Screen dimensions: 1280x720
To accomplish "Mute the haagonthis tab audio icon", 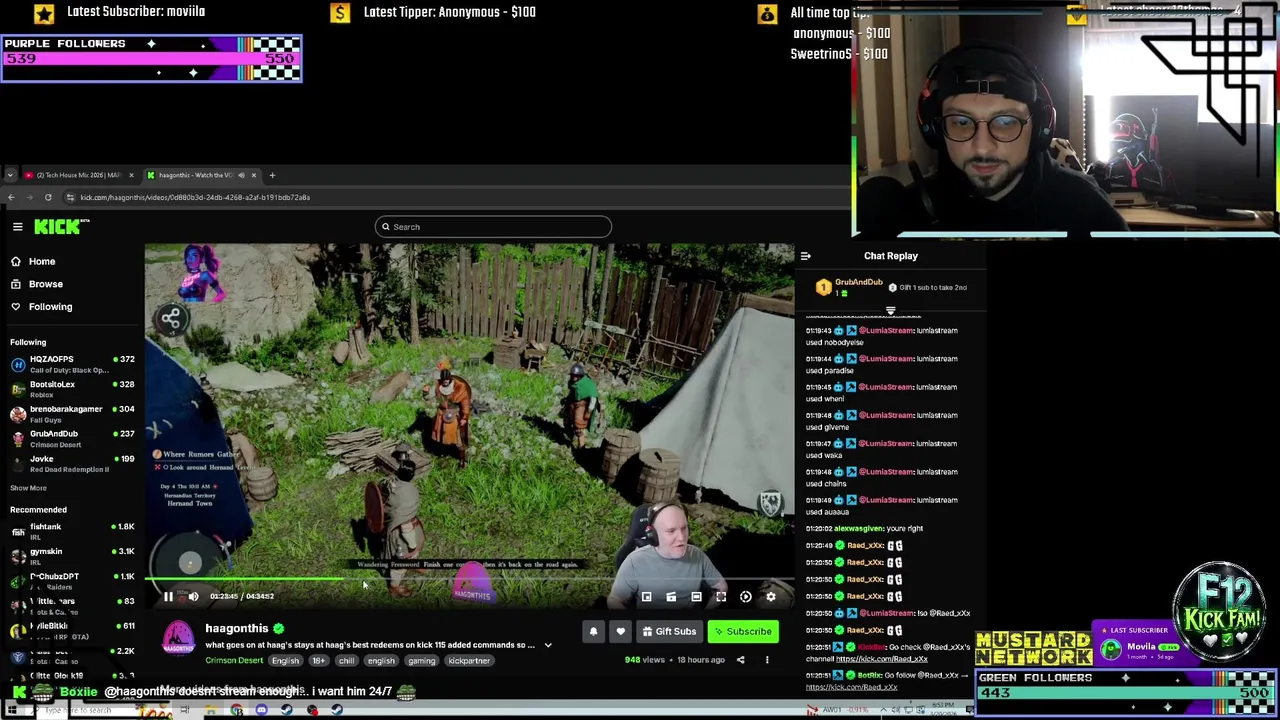I will (x=241, y=175).
